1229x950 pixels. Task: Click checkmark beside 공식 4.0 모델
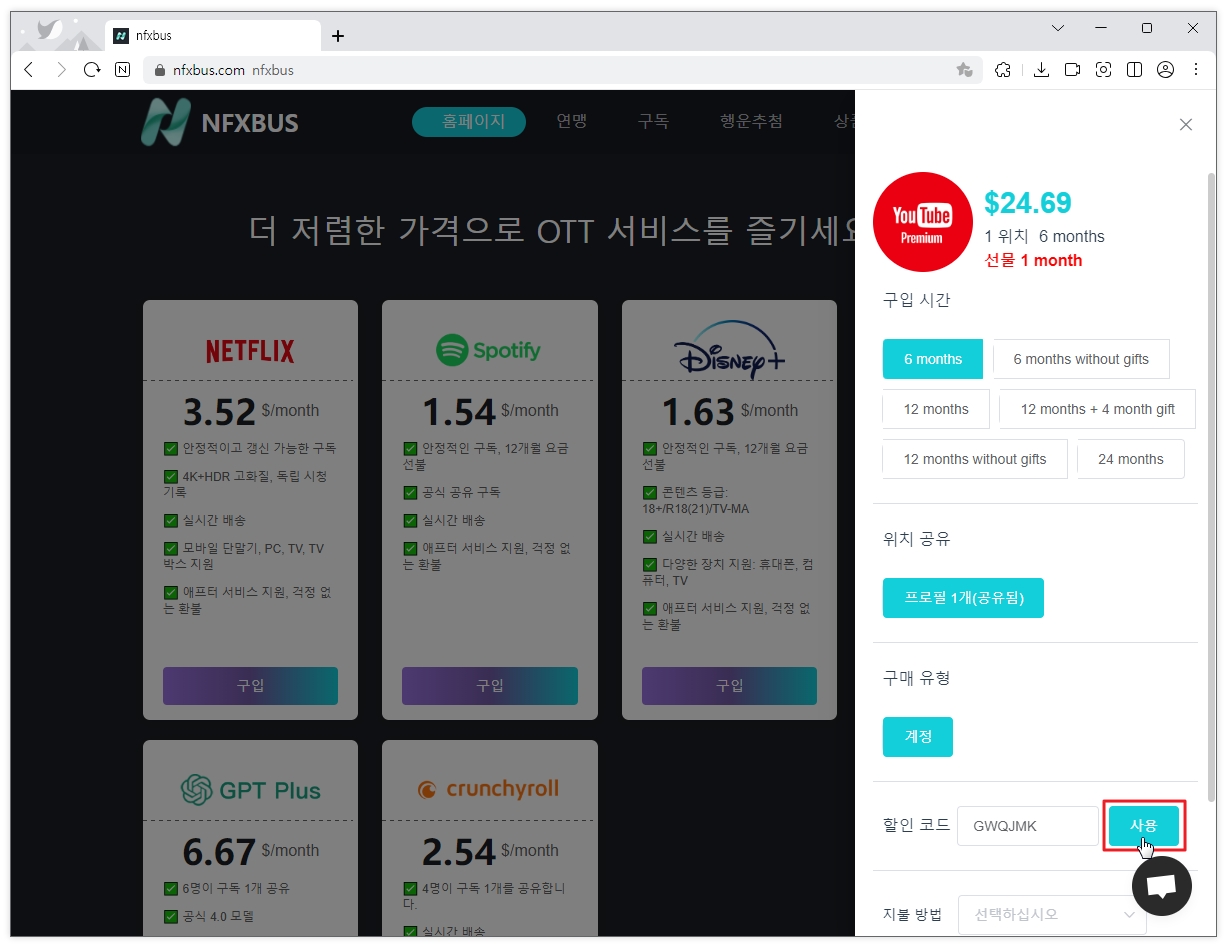(171, 917)
